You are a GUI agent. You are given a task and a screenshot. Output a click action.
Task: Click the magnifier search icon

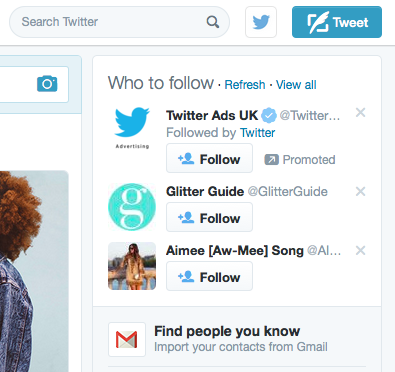coord(213,22)
